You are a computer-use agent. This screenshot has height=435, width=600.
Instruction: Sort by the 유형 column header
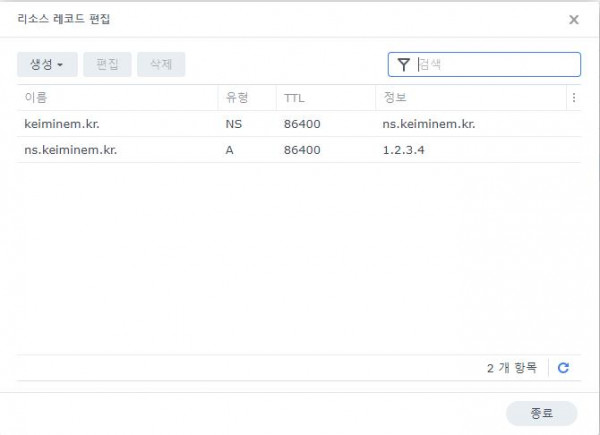(236, 98)
